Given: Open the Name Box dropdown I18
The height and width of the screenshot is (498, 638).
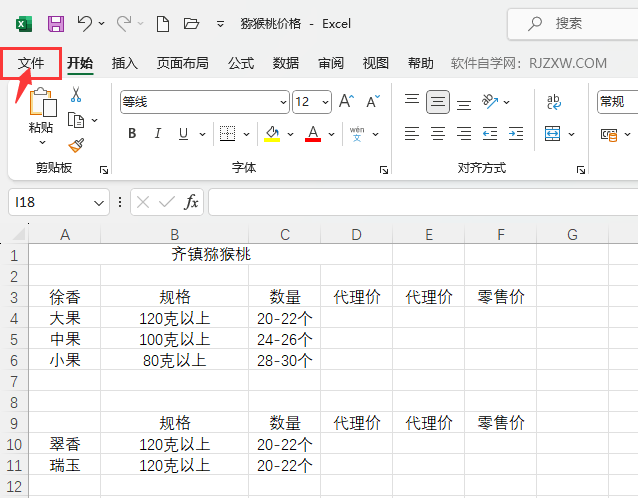Looking at the screenshot, I should pyautogui.click(x=98, y=202).
